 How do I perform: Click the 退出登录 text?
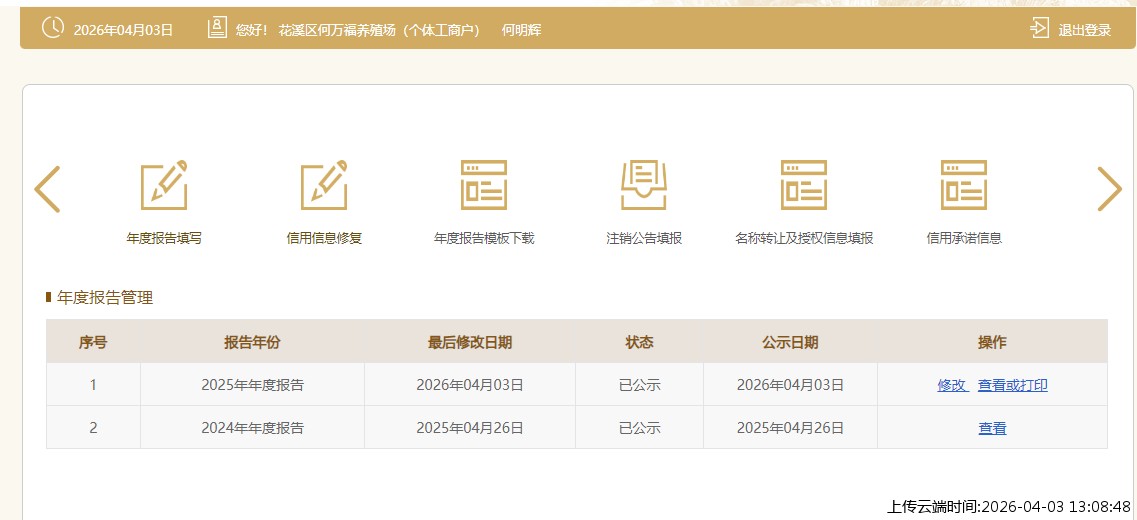[x=1085, y=30]
